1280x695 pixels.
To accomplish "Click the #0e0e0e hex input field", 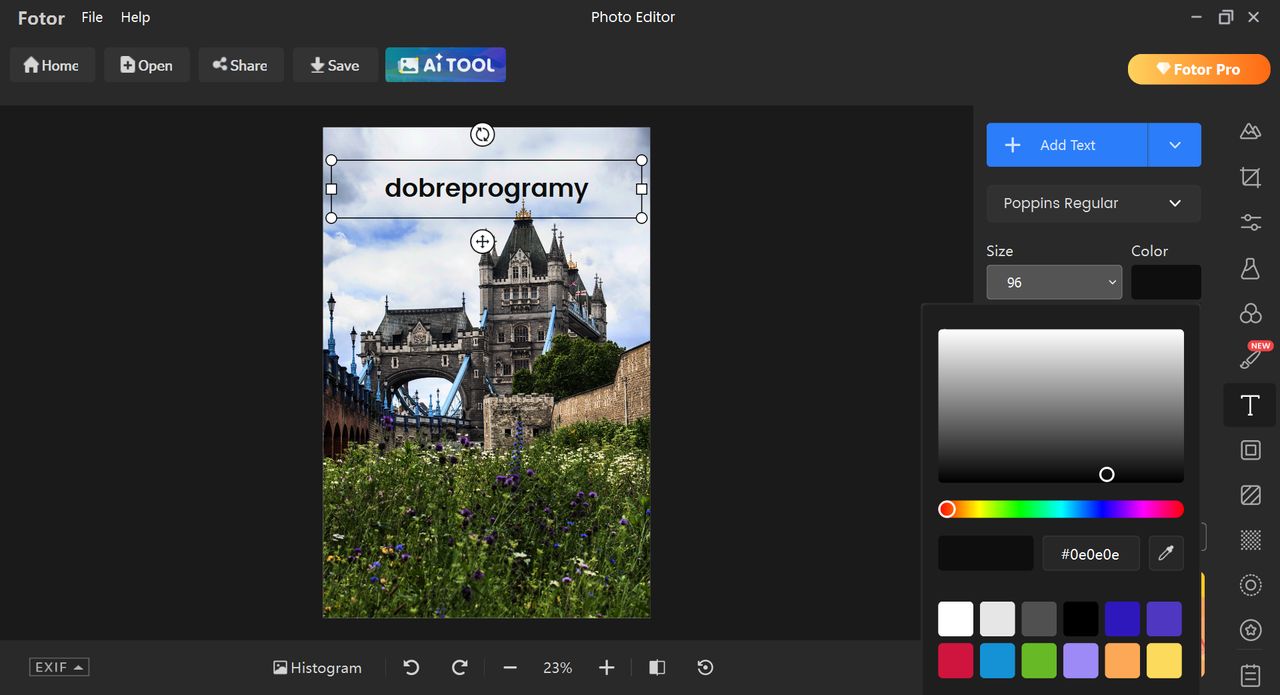I will pos(1091,553).
